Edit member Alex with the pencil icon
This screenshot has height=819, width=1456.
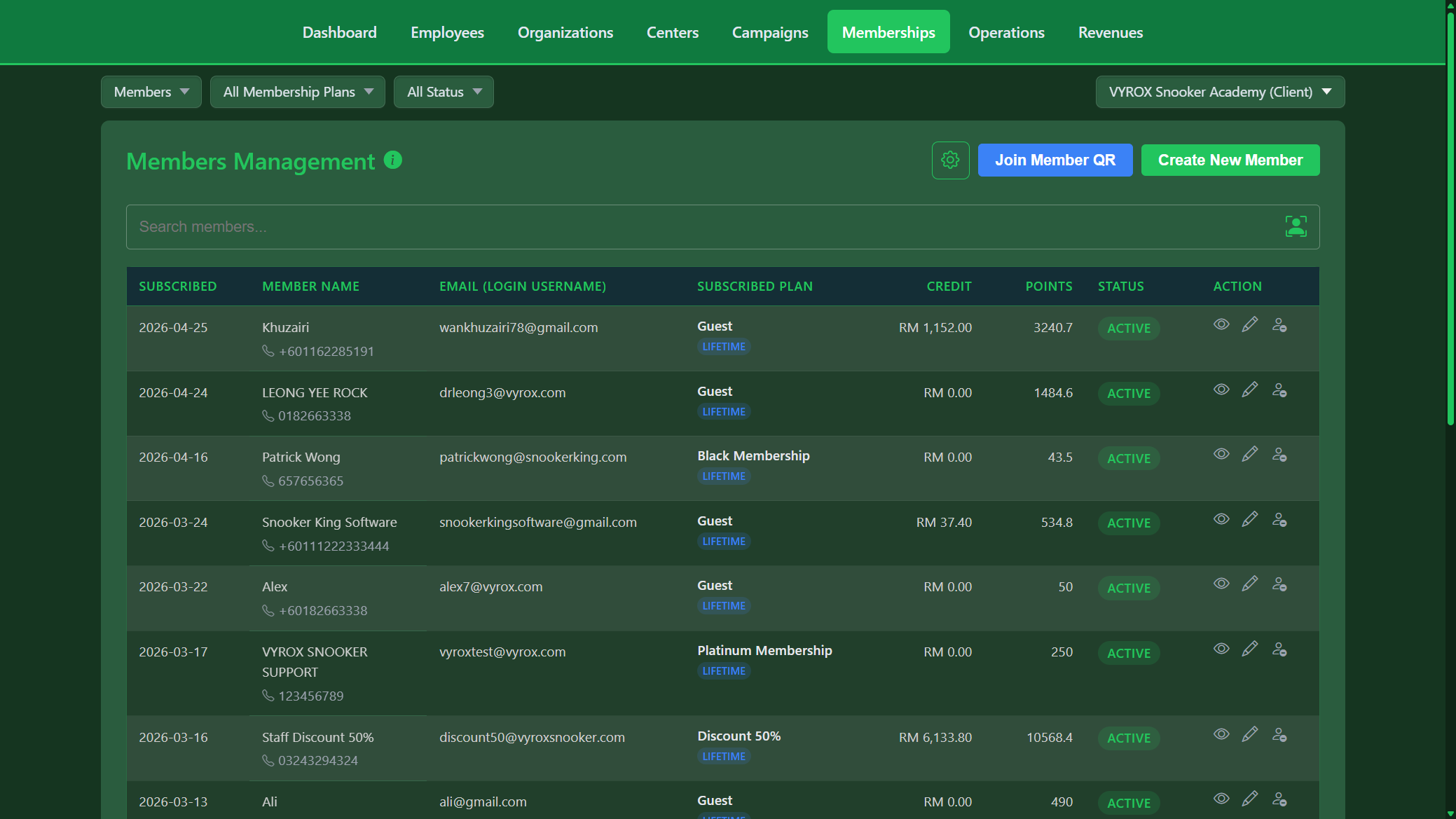1250,584
